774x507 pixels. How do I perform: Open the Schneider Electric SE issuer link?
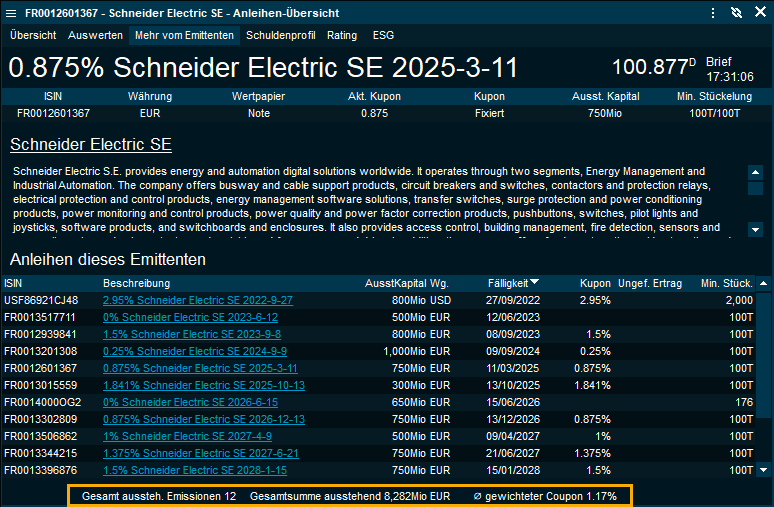click(91, 144)
